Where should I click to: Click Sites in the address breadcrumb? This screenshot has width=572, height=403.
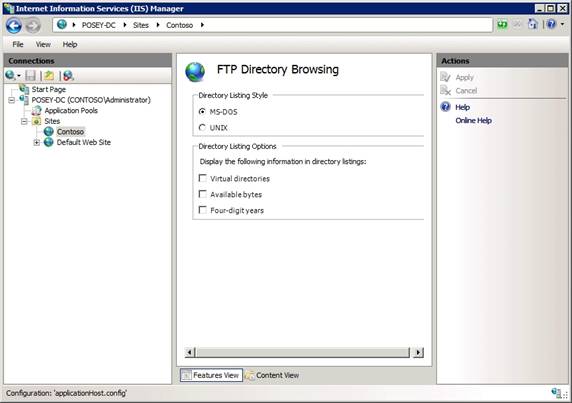pyautogui.click(x=141, y=25)
